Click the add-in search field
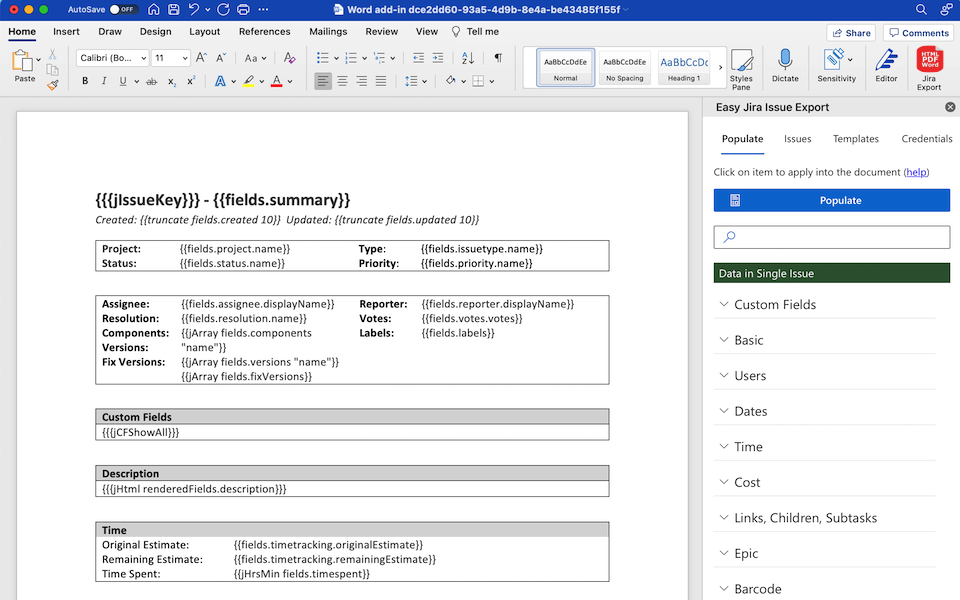The width and height of the screenshot is (960, 600). point(831,237)
